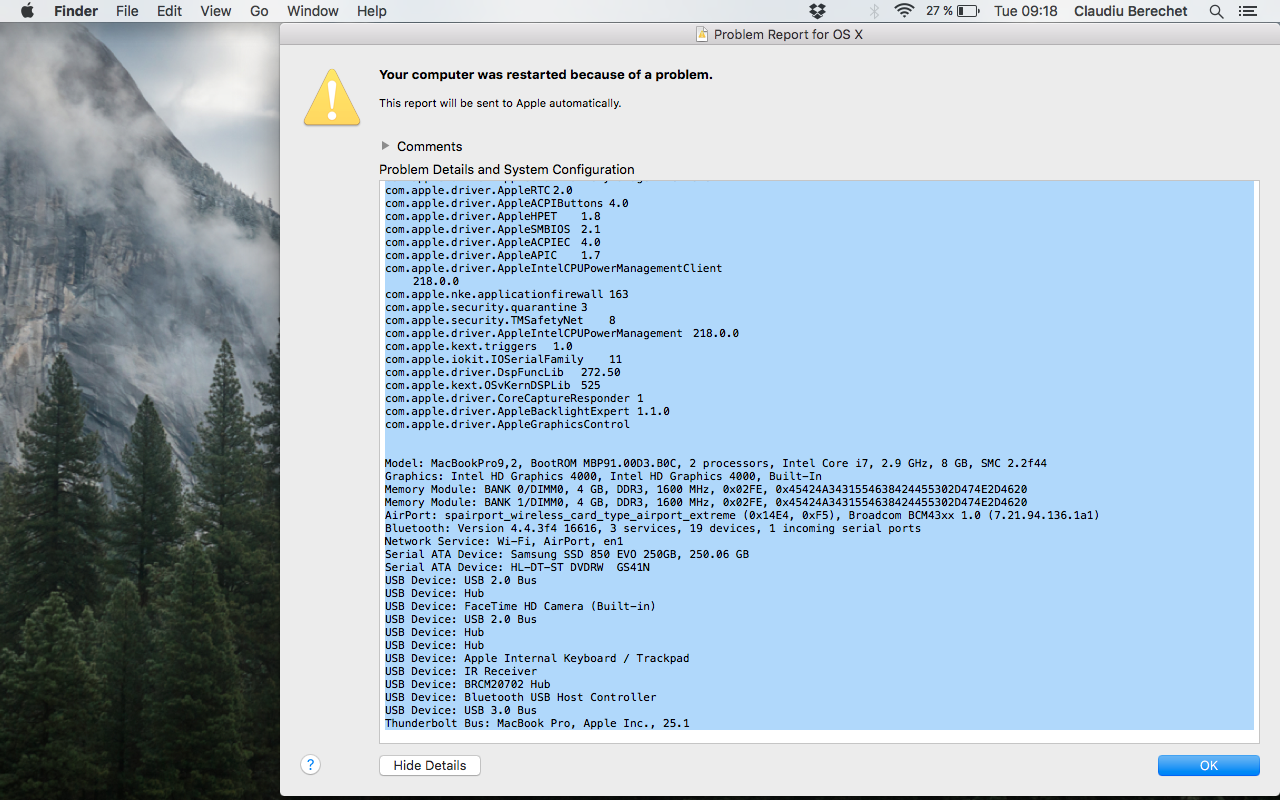Click the com.apple.driver.AppleRTC line

(x=479, y=190)
